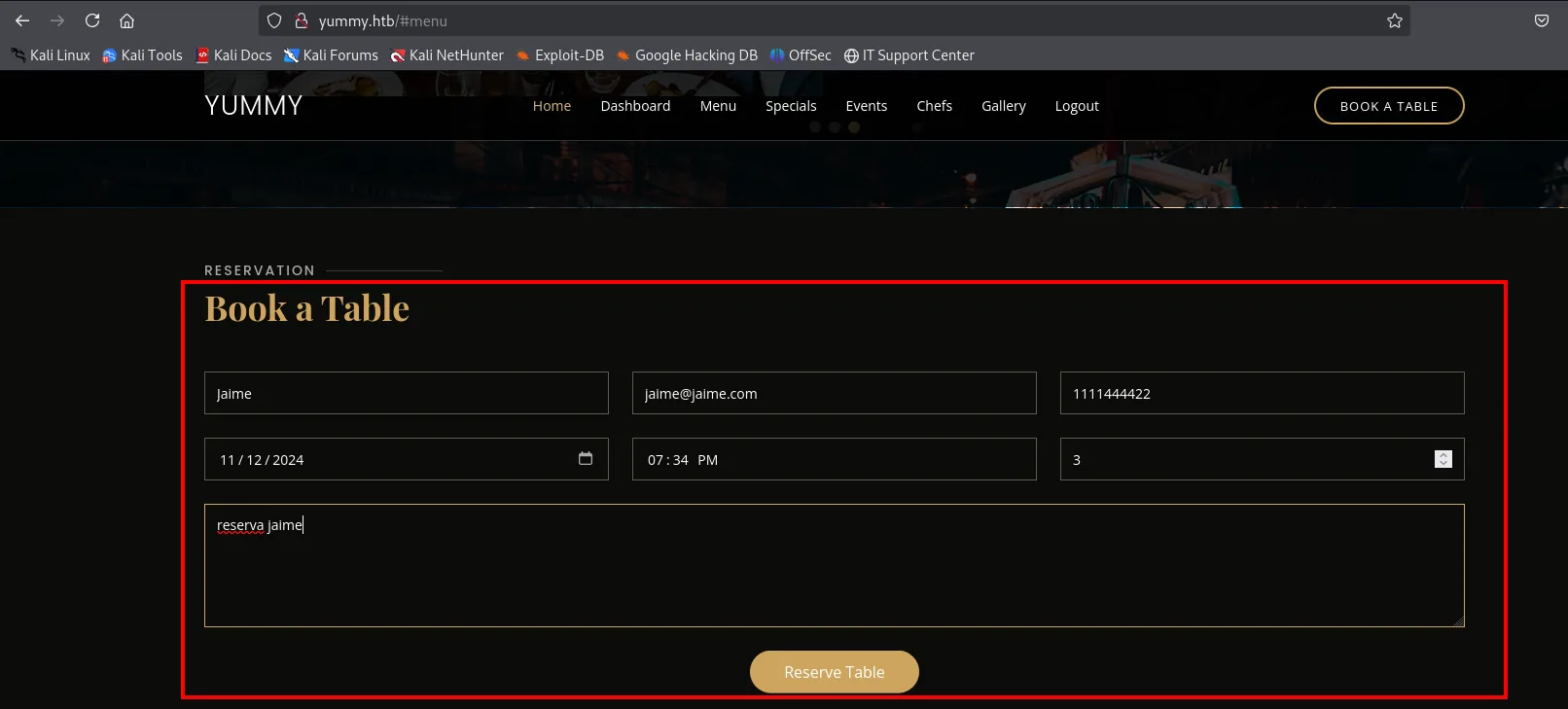Open the Kali NetHunter bookmark
The width and height of the screenshot is (1568, 709).
[446, 55]
